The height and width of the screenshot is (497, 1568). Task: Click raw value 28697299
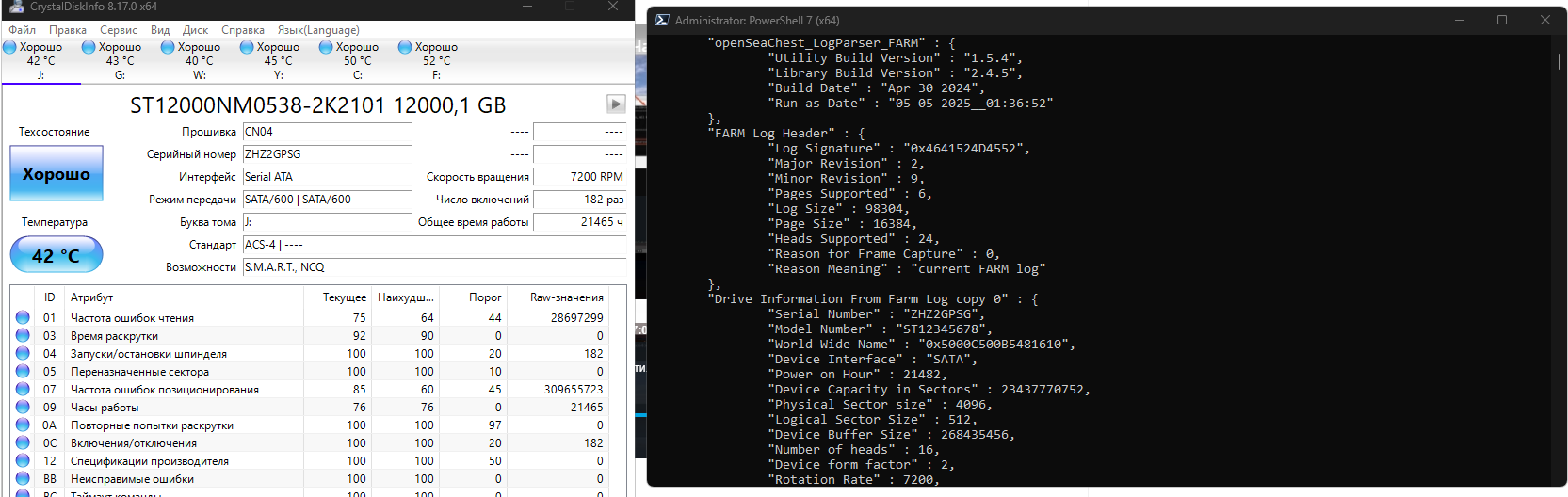tap(576, 318)
